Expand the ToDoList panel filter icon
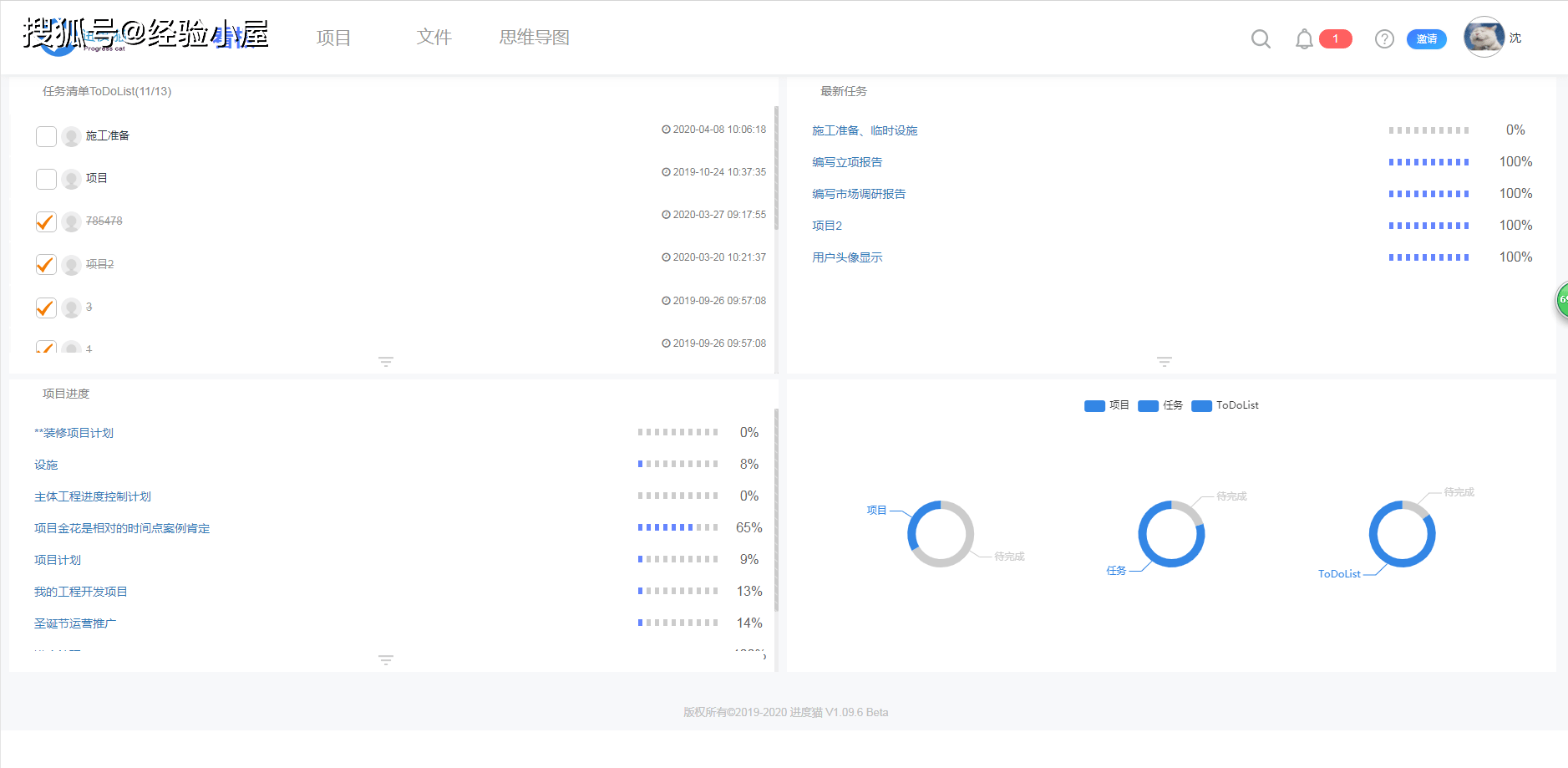Image resolution: width=1568 pixels, height=768 pixels. [x=385, y=362]
